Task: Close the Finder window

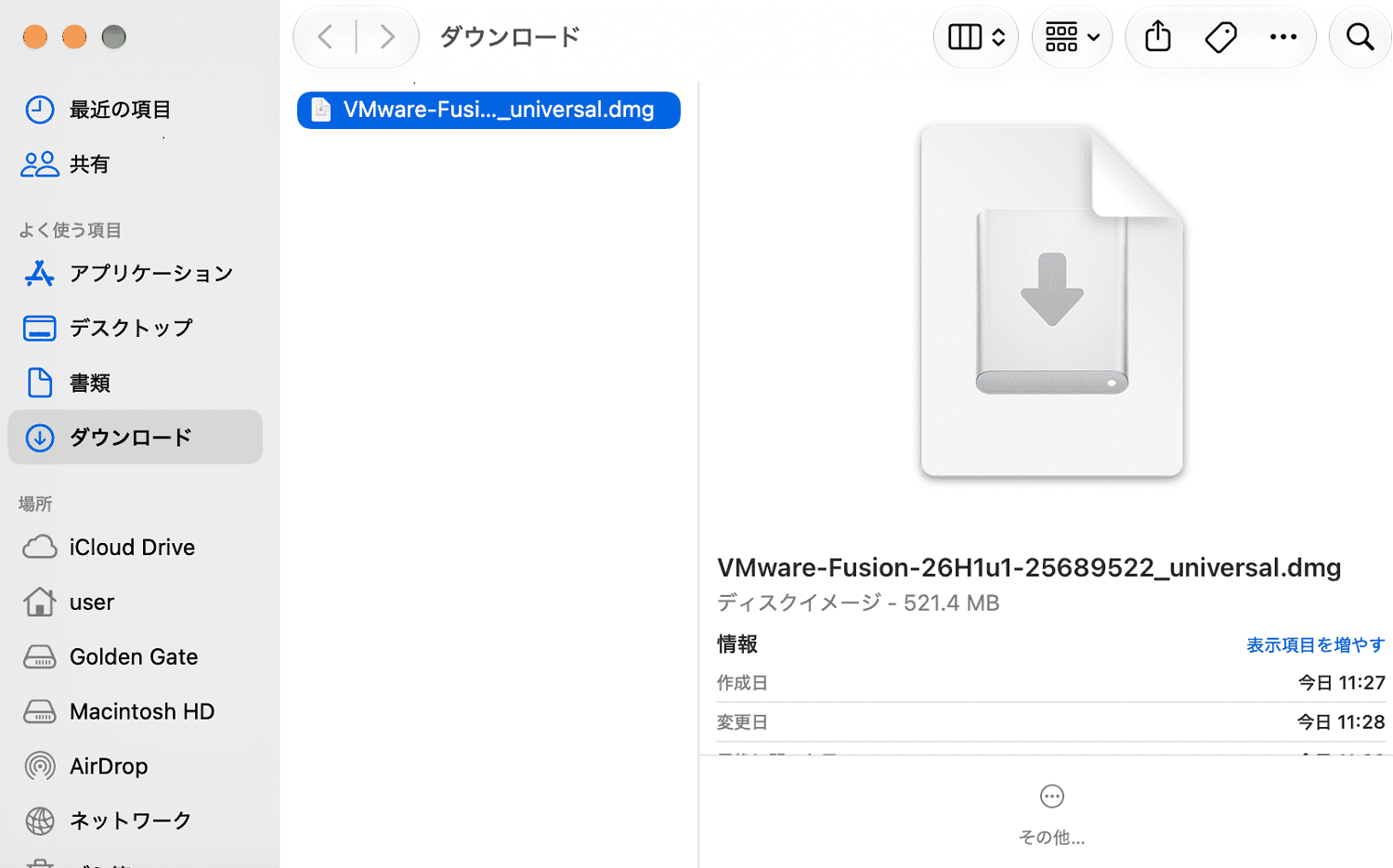Action: [x=35, y=37]
